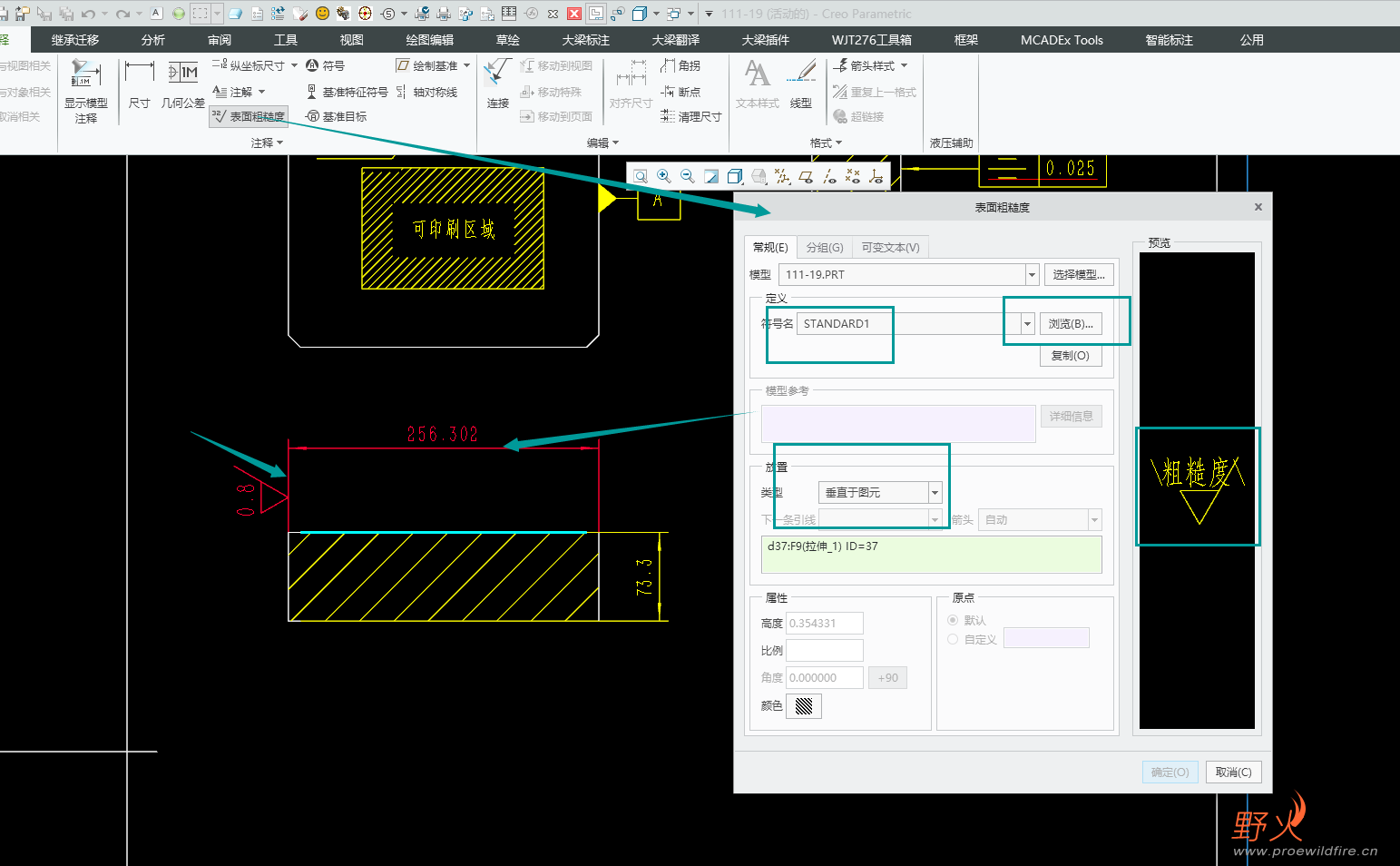Screen dimensions: 1400x866
Task: Expand the Ordinate Dimension (纵坐标尺寸) dropdown
Action: tap(294, 65)
